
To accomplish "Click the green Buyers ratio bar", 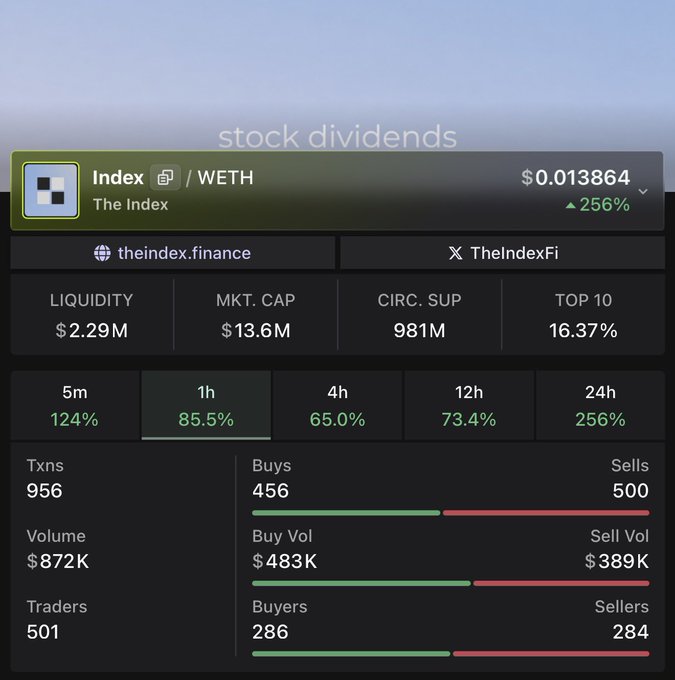I will tap(351, 654).
